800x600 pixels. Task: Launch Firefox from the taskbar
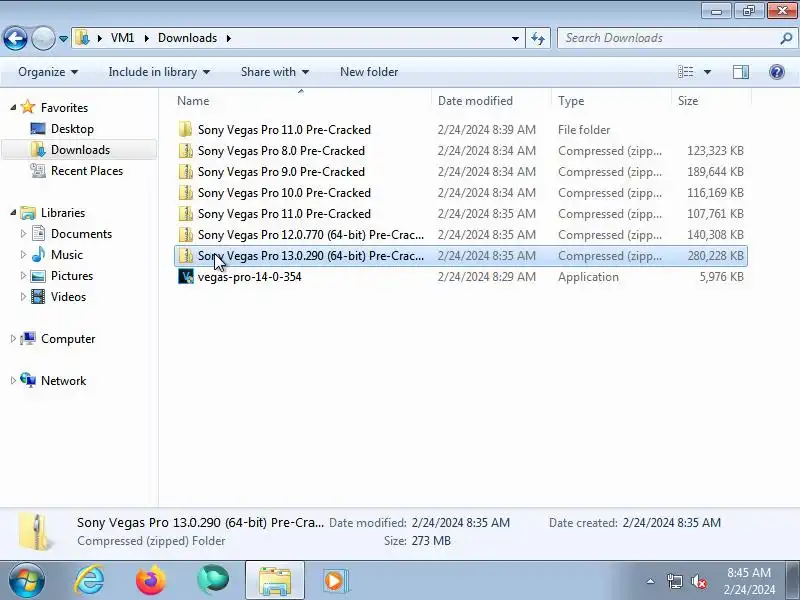(151, 580)
